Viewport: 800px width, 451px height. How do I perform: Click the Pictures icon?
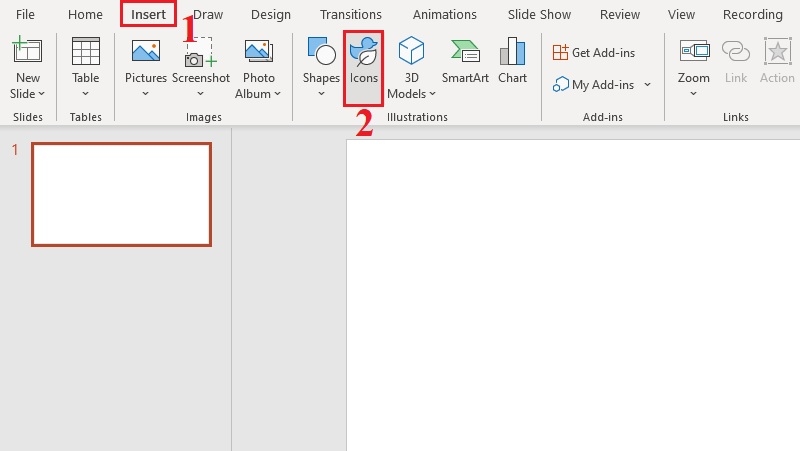click(x=145, y=51)
